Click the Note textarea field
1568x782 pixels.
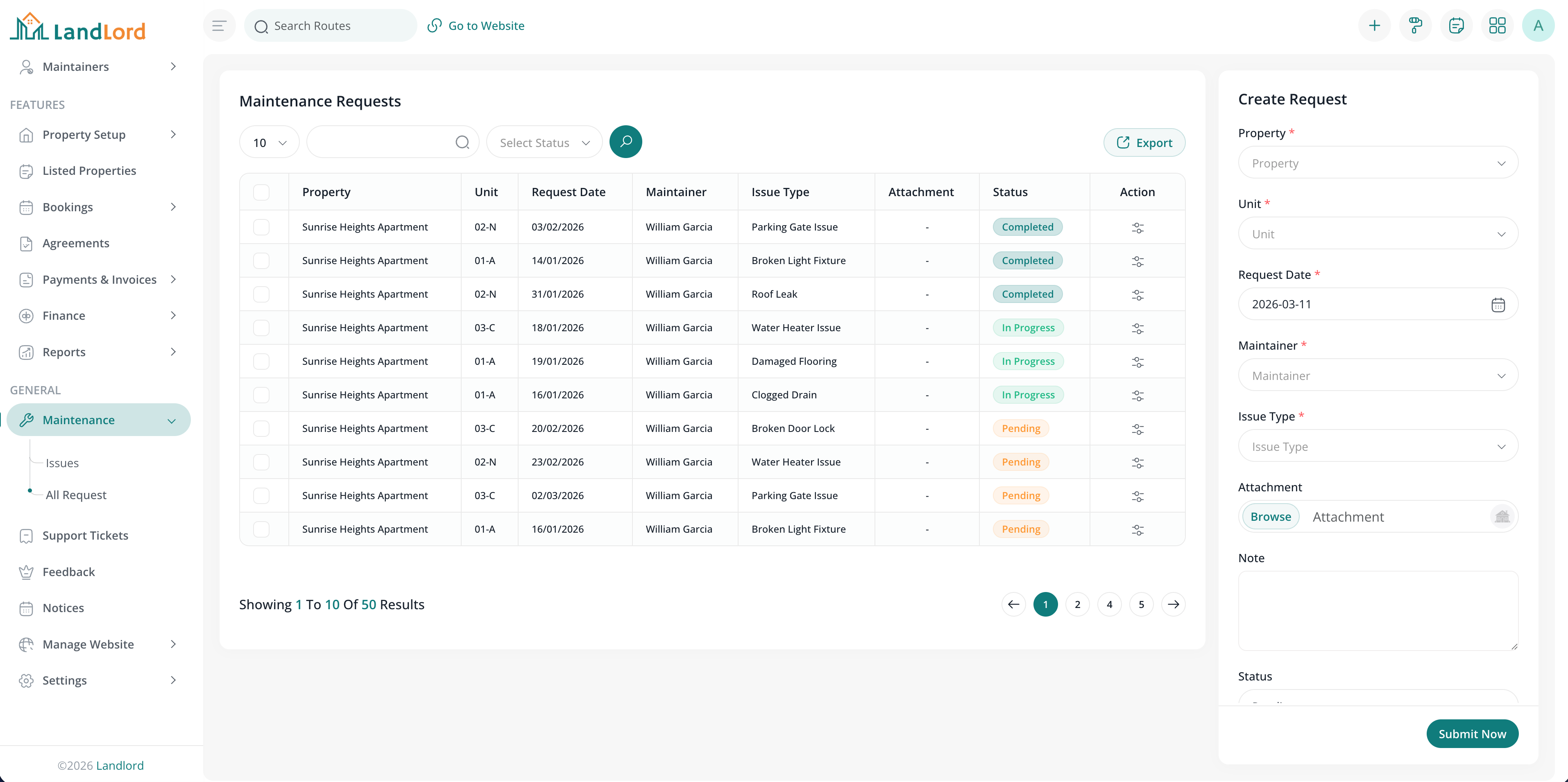[x=1378, y=610]
